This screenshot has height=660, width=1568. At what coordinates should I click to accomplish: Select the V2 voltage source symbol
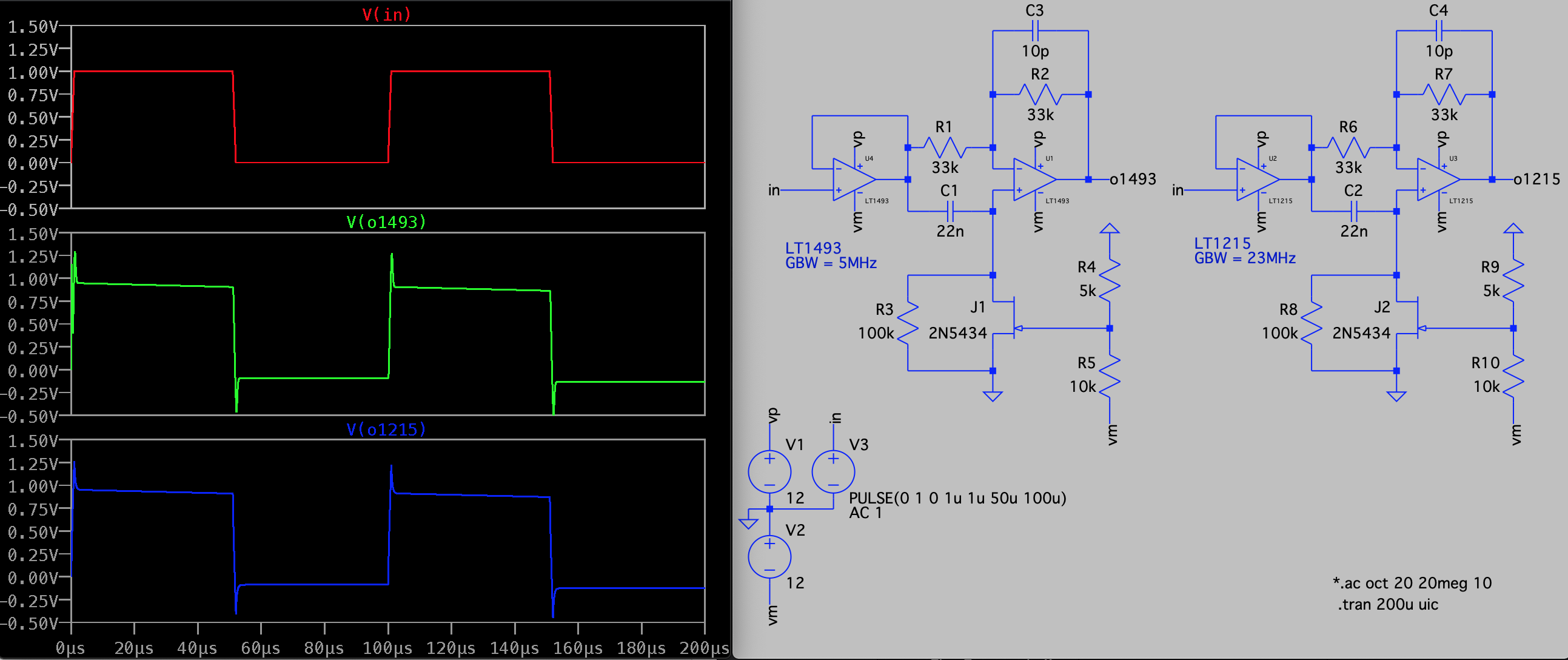(x=769, y=556)
